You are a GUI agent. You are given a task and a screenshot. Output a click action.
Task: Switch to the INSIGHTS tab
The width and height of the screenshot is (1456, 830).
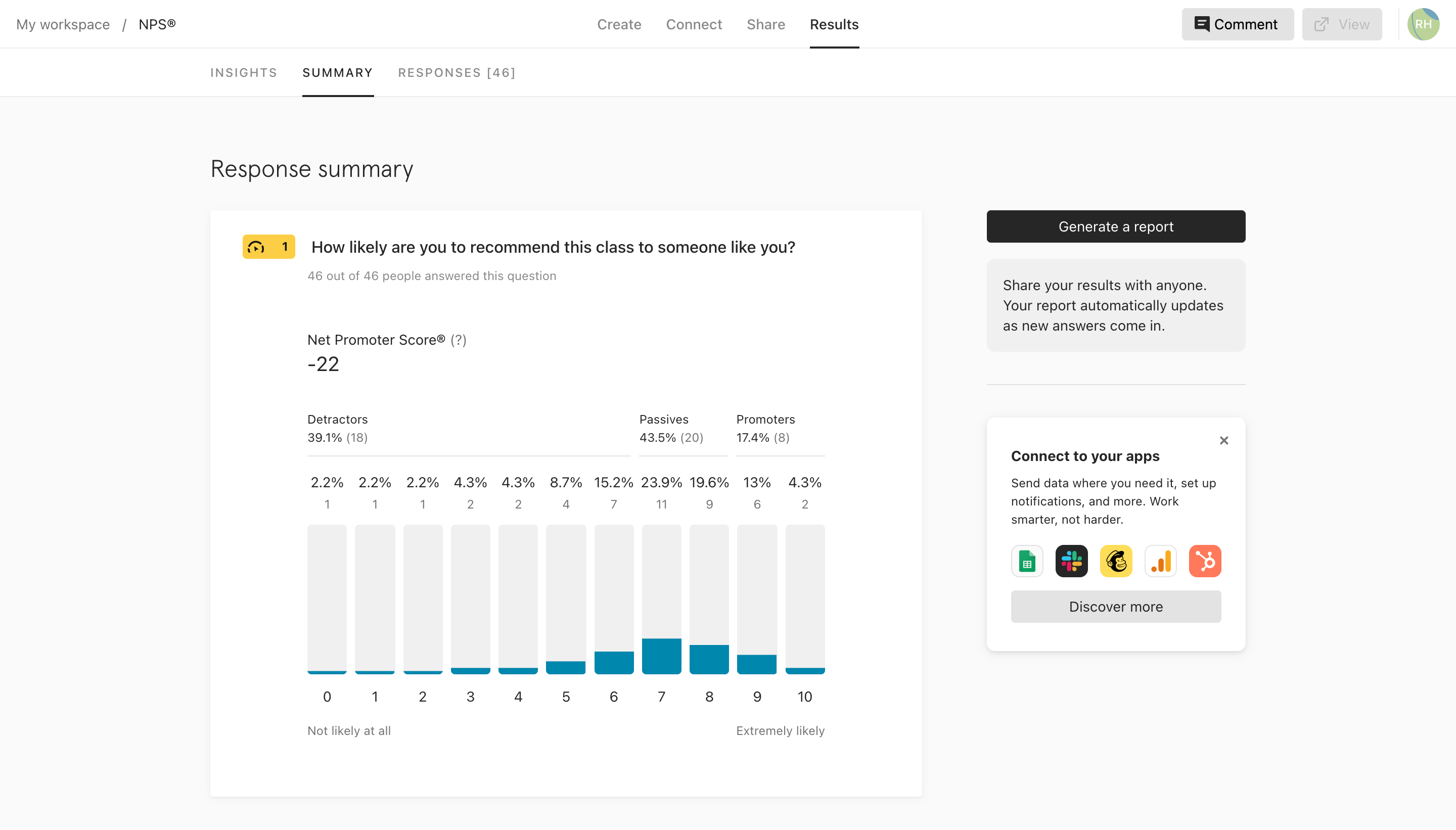[x=244, y=72]
